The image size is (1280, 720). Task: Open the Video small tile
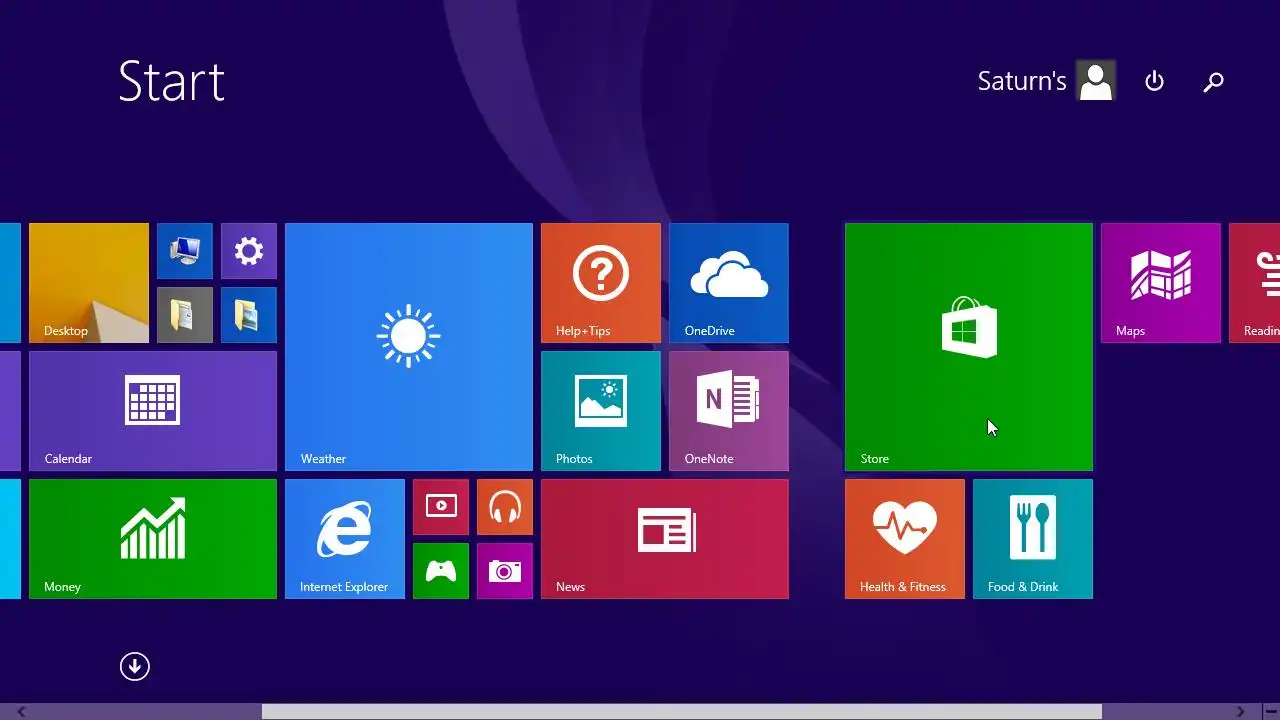[x=441, y=507]
